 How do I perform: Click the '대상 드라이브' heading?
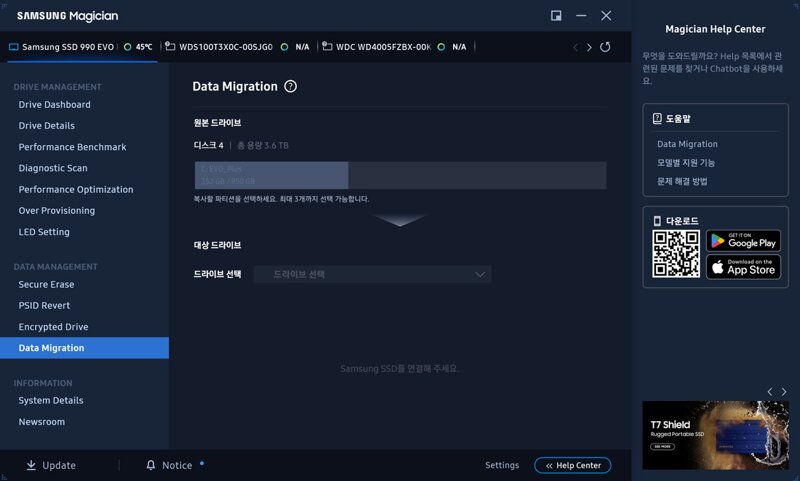coord(217,245)
